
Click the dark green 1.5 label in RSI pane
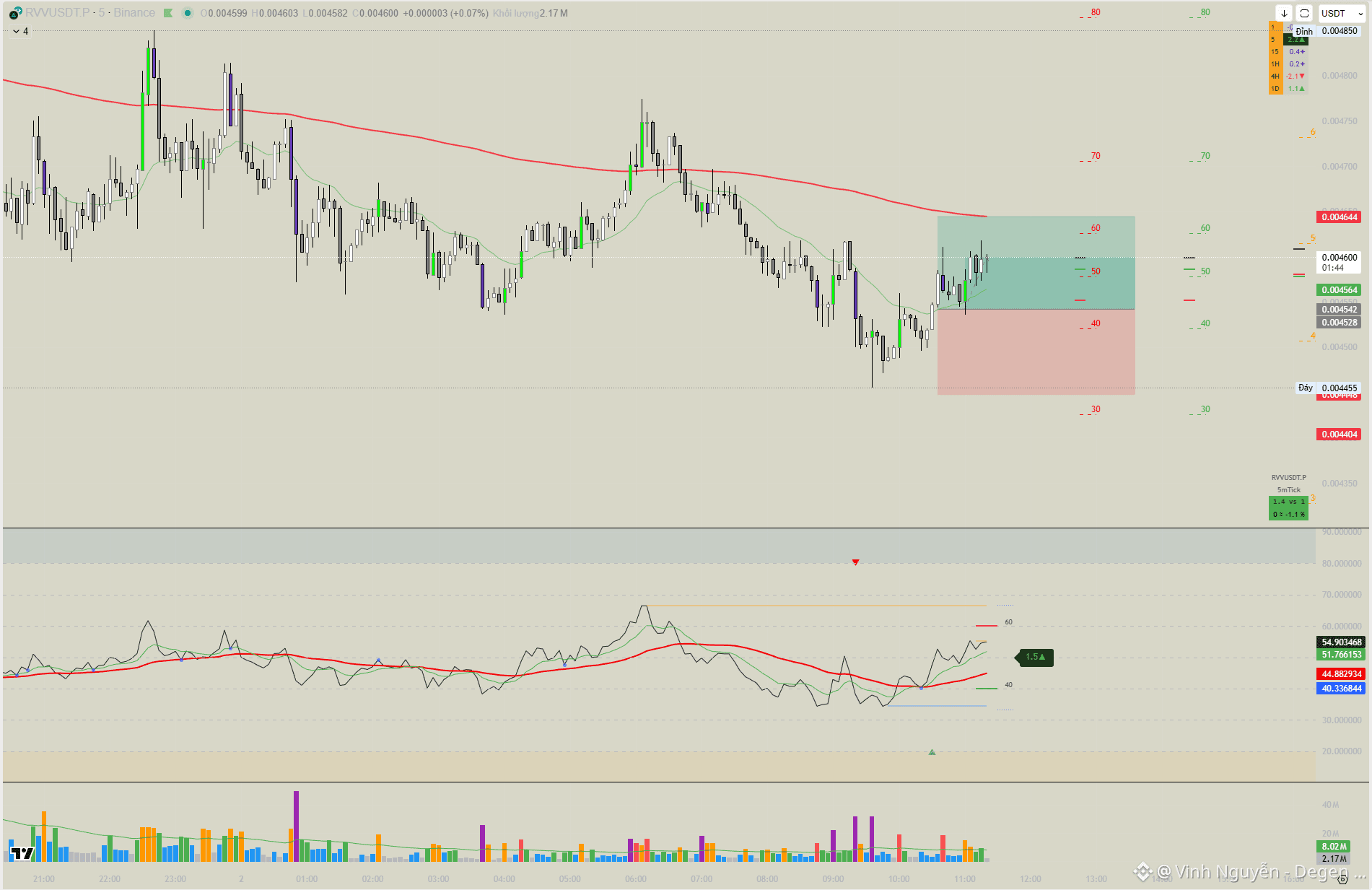1035,658
